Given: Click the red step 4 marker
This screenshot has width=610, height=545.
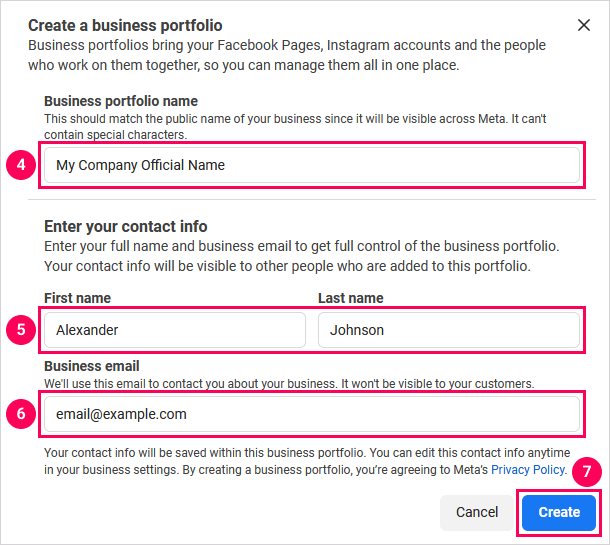Looking at the screenshot, I should 21,165.
